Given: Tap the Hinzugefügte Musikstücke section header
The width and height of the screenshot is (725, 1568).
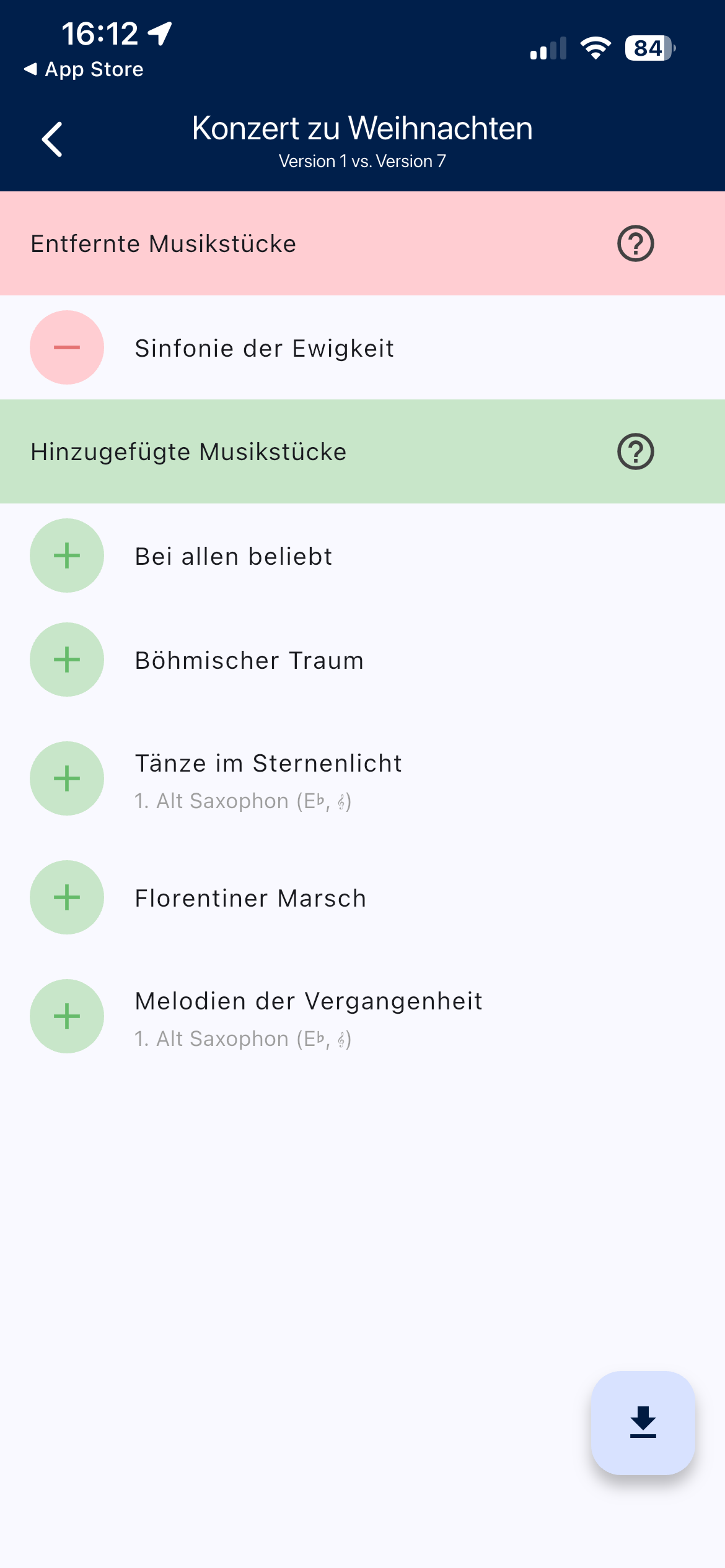Looking at the screenshot, I should tap(188, 452).
